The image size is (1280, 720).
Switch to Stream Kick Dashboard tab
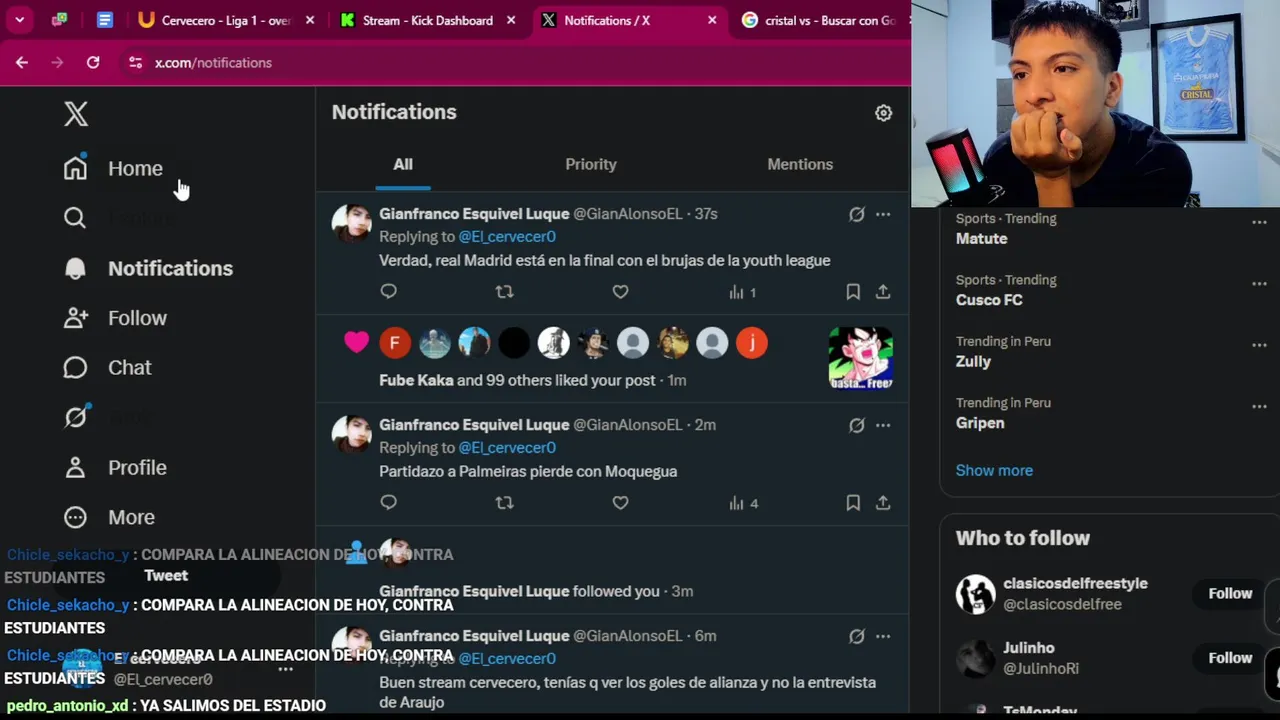click(x=427, y=20)
